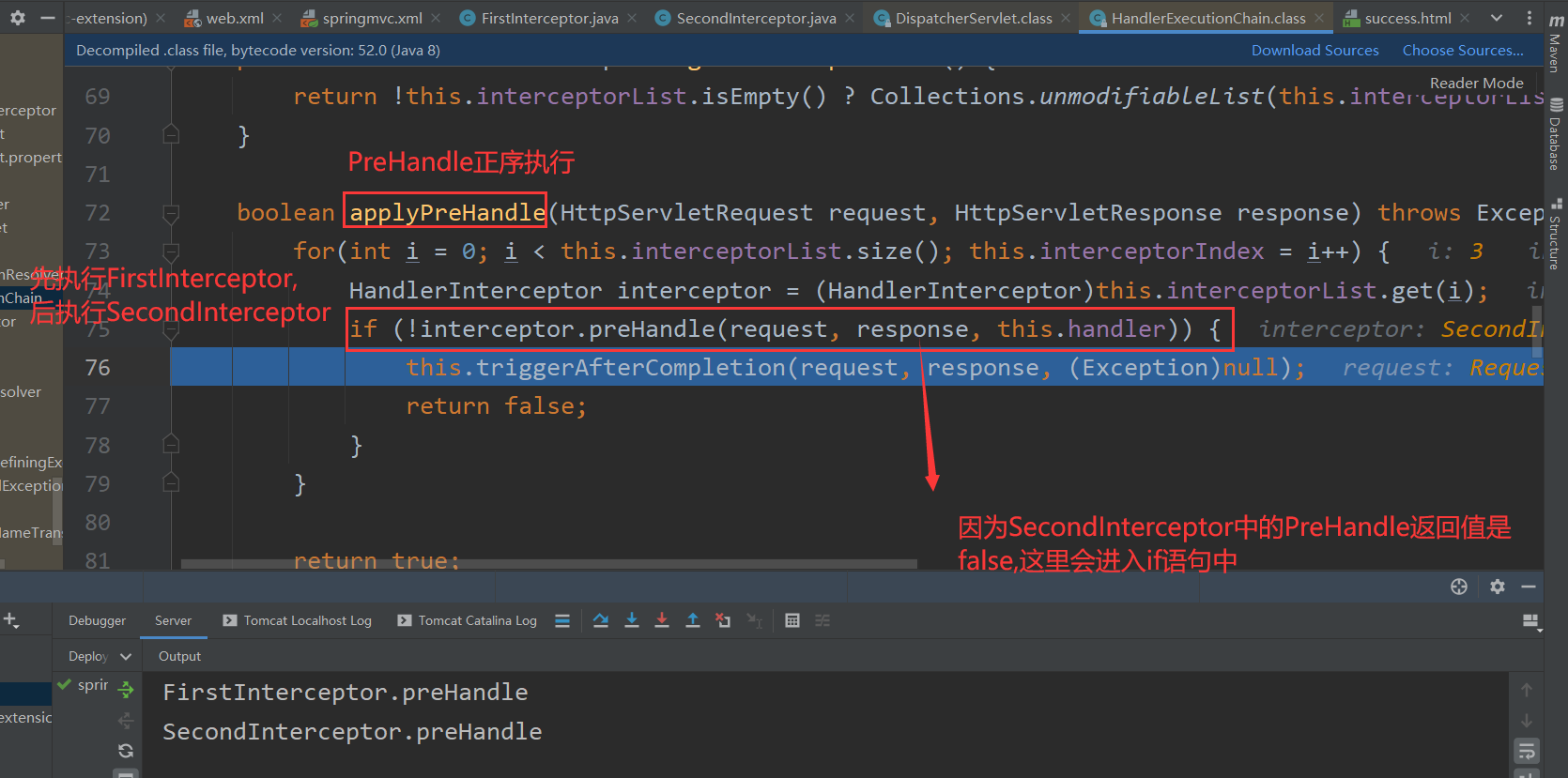Open the Database tool window

tap(1556, 134)
